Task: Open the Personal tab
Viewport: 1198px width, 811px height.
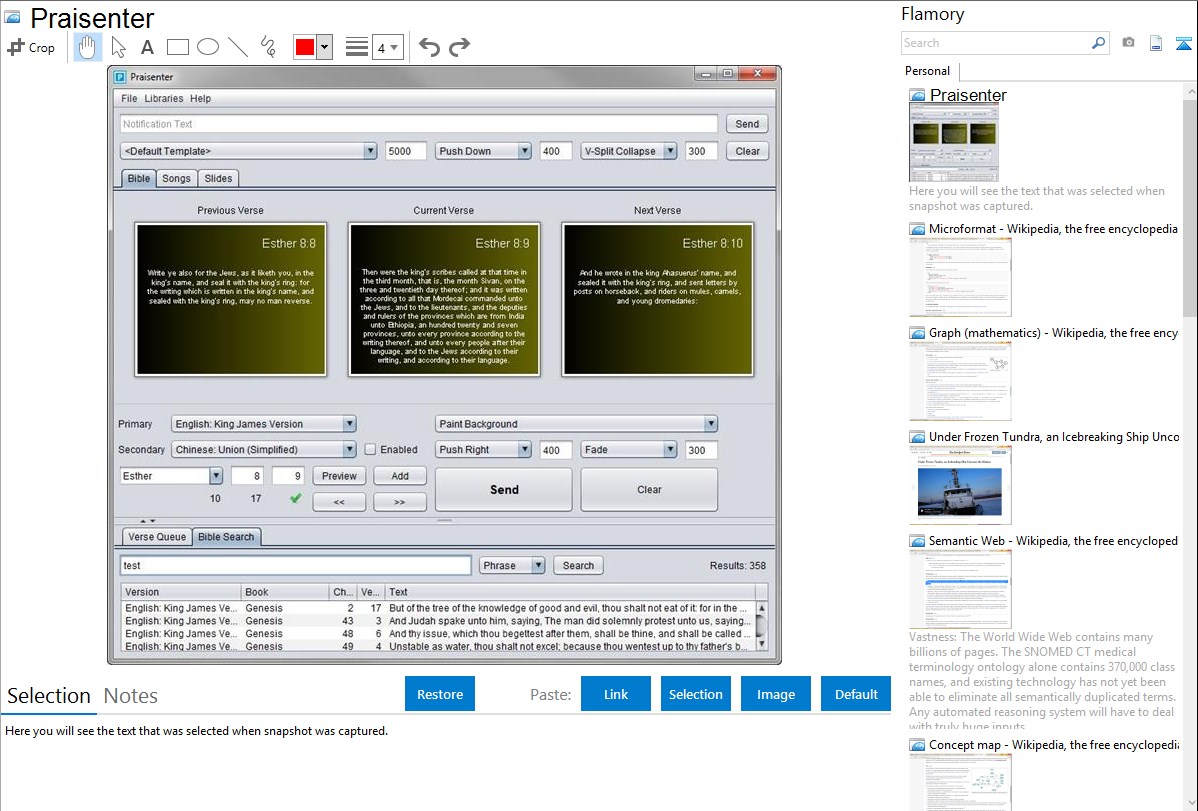Action: pyautogui.click(x=927, y=71)
